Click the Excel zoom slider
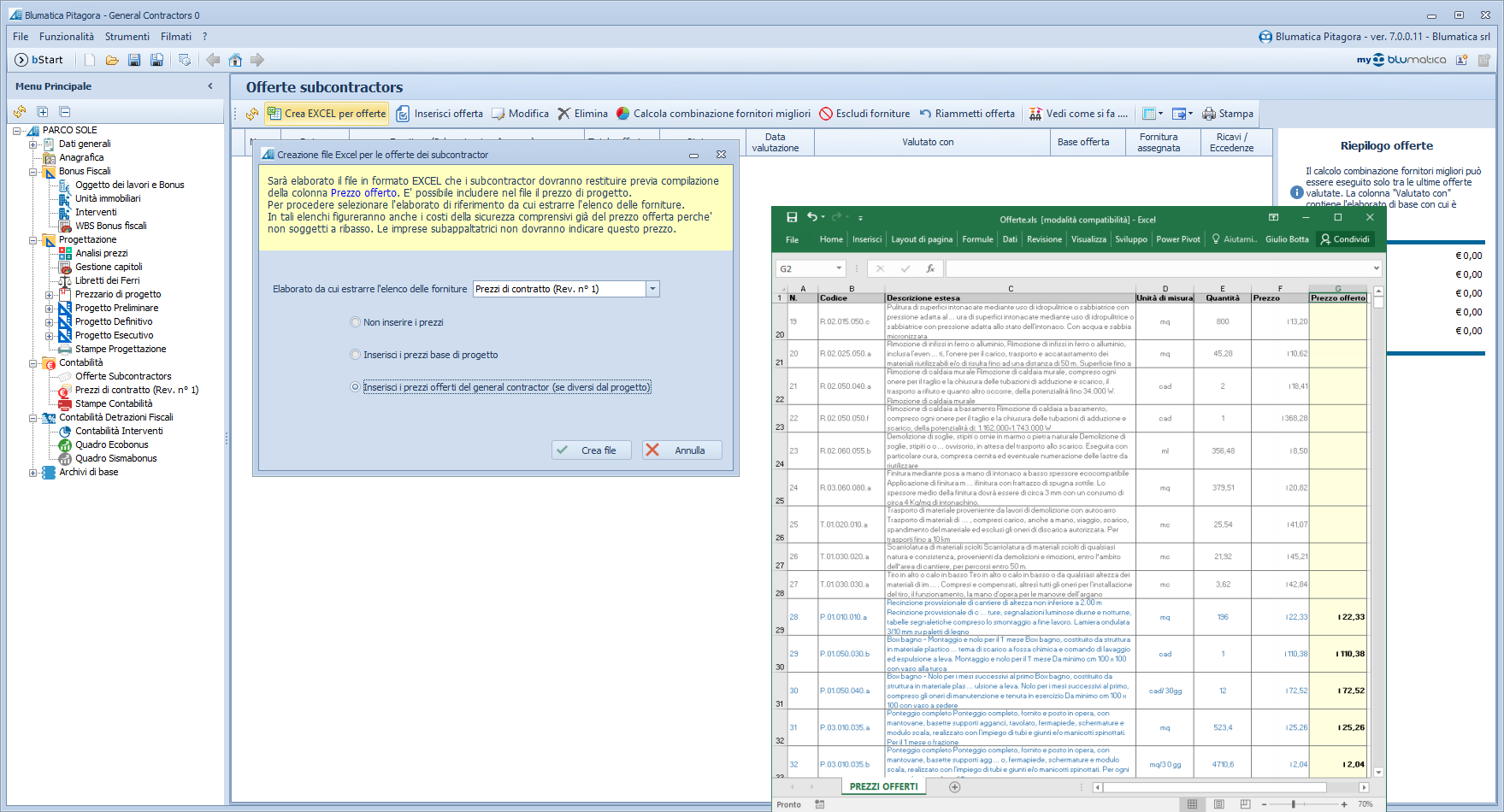 (1294, 804)
